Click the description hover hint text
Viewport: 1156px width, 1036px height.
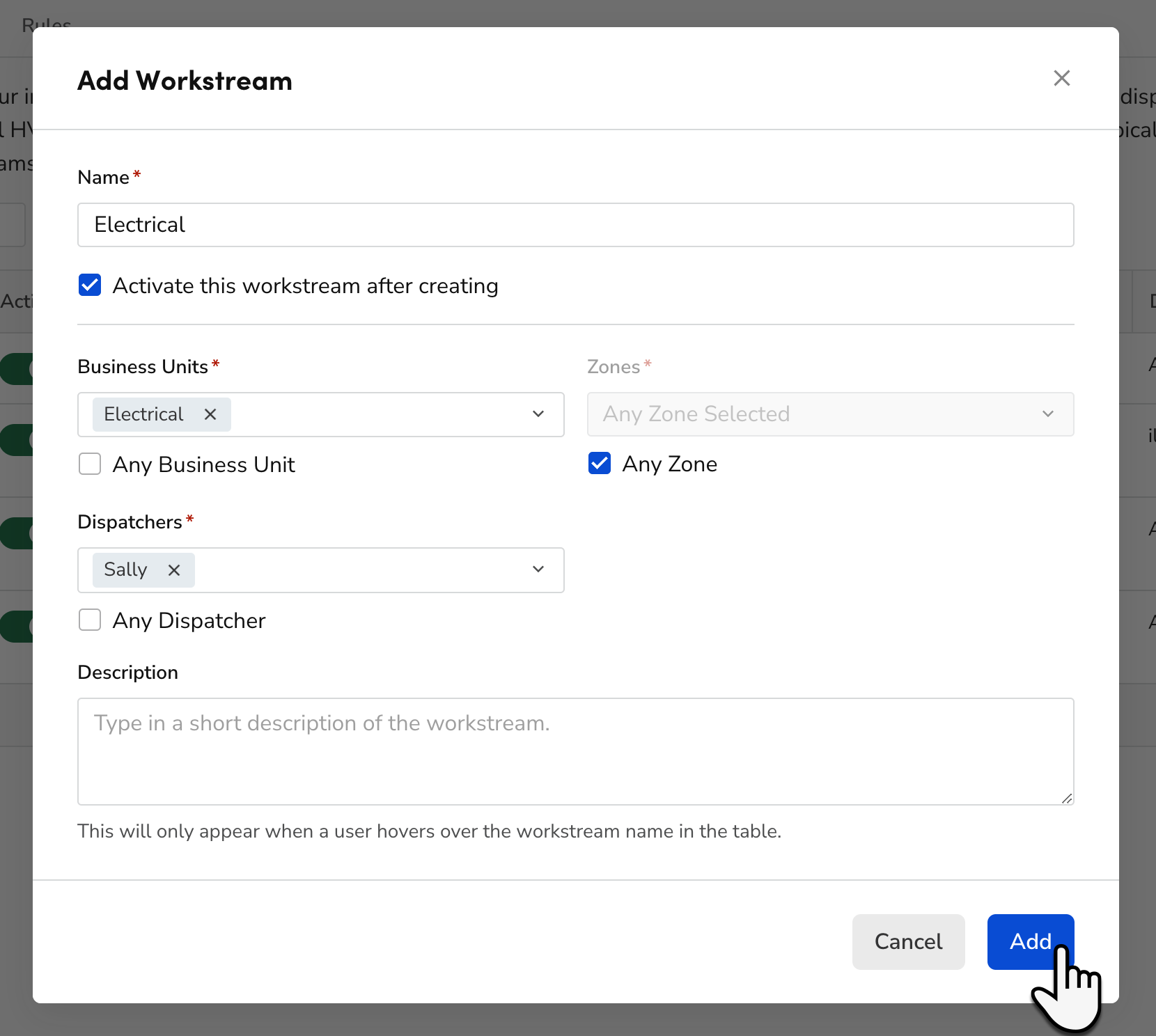click(429, 831)
